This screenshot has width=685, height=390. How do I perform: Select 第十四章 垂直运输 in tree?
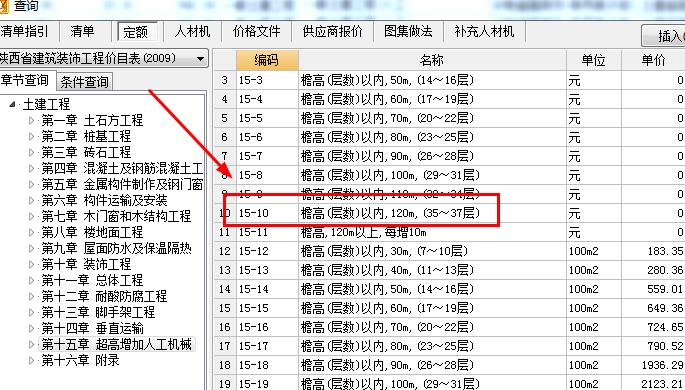click(92, 328)
